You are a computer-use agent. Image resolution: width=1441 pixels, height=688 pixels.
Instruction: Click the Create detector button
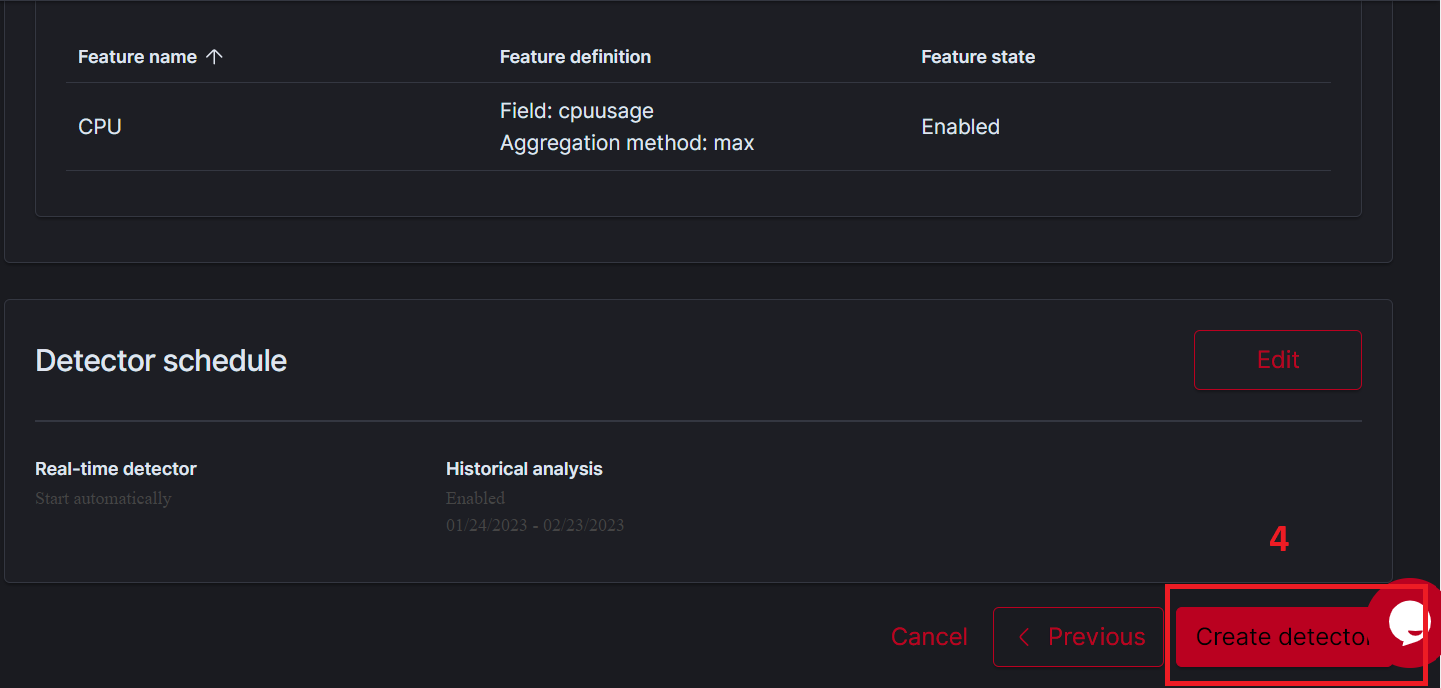click(x=1284, y=637)
